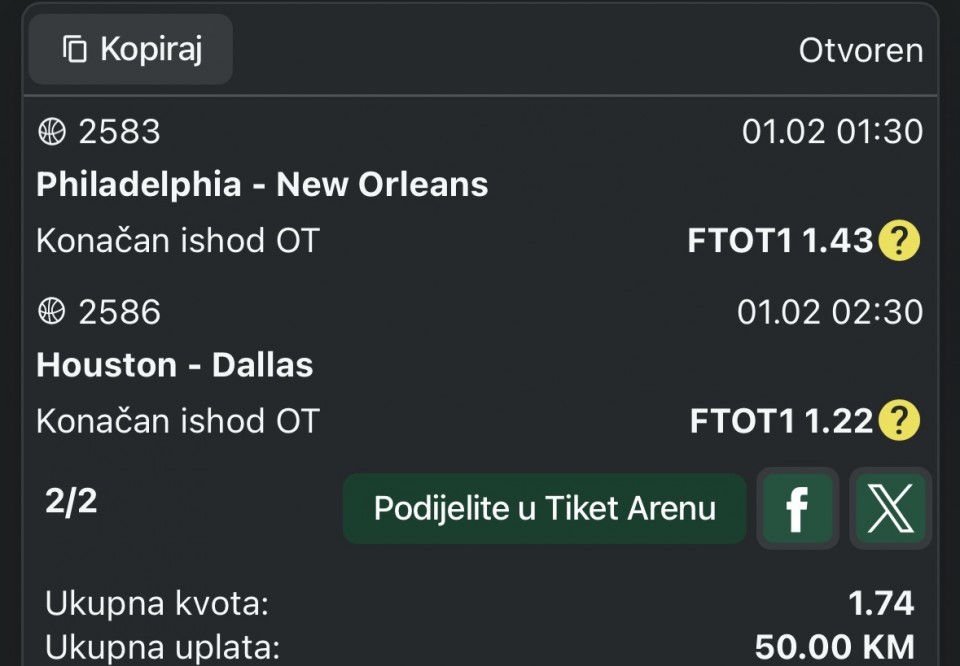Share ticket on X
Viewport: 960px width, 666px height.
[x=890, y=508]
